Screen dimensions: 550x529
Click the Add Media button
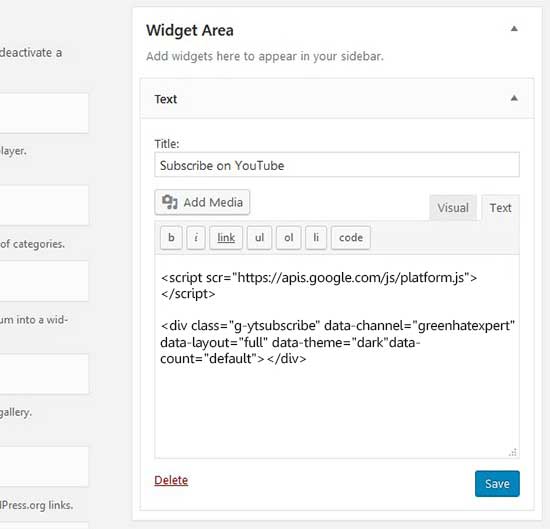click(202, 202)
